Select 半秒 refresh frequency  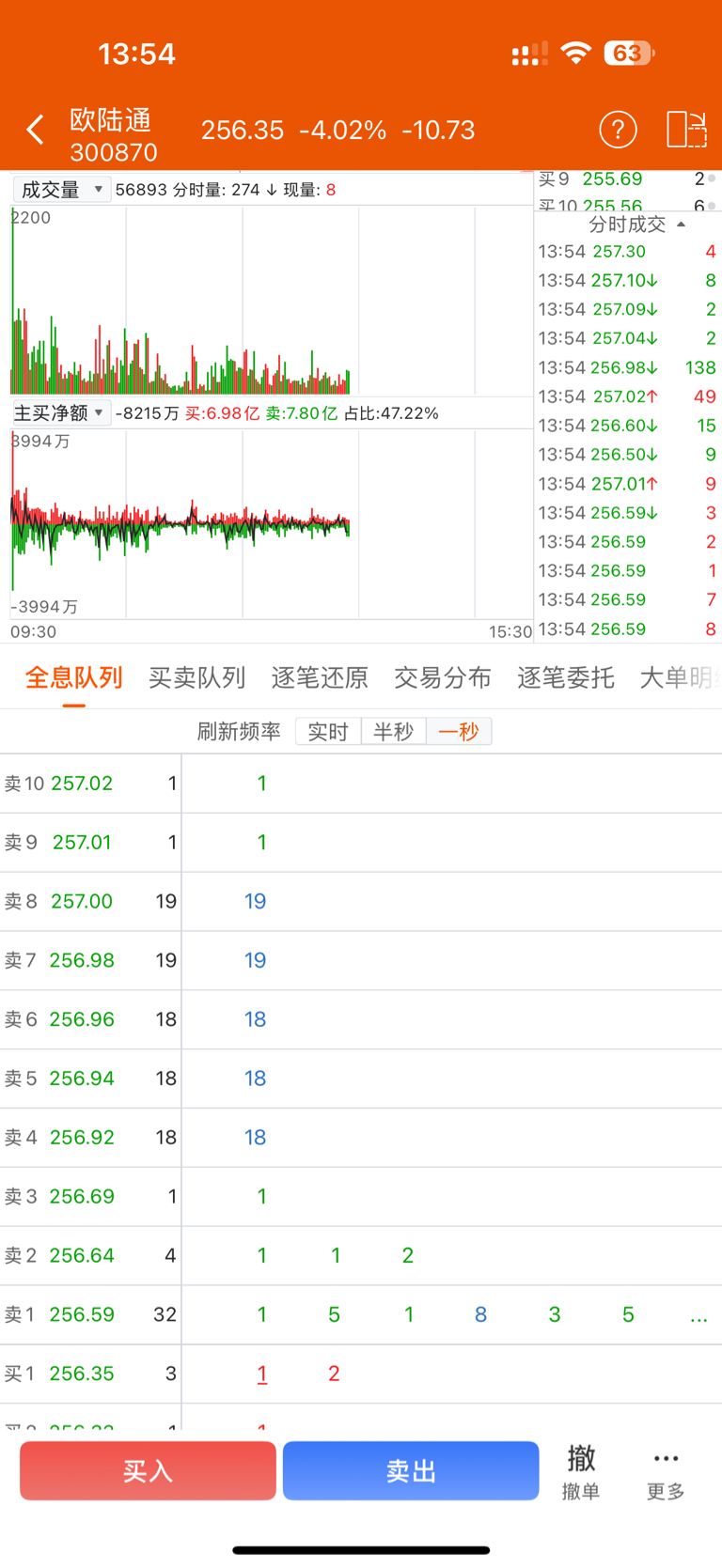[x=393, y=732]
